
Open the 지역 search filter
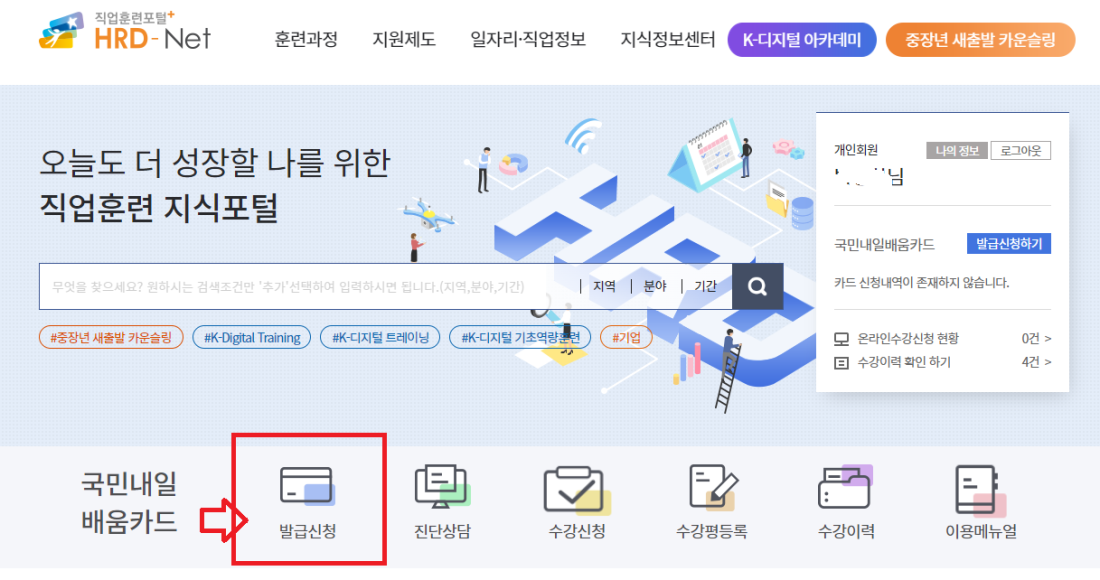(x=604, y=286)
